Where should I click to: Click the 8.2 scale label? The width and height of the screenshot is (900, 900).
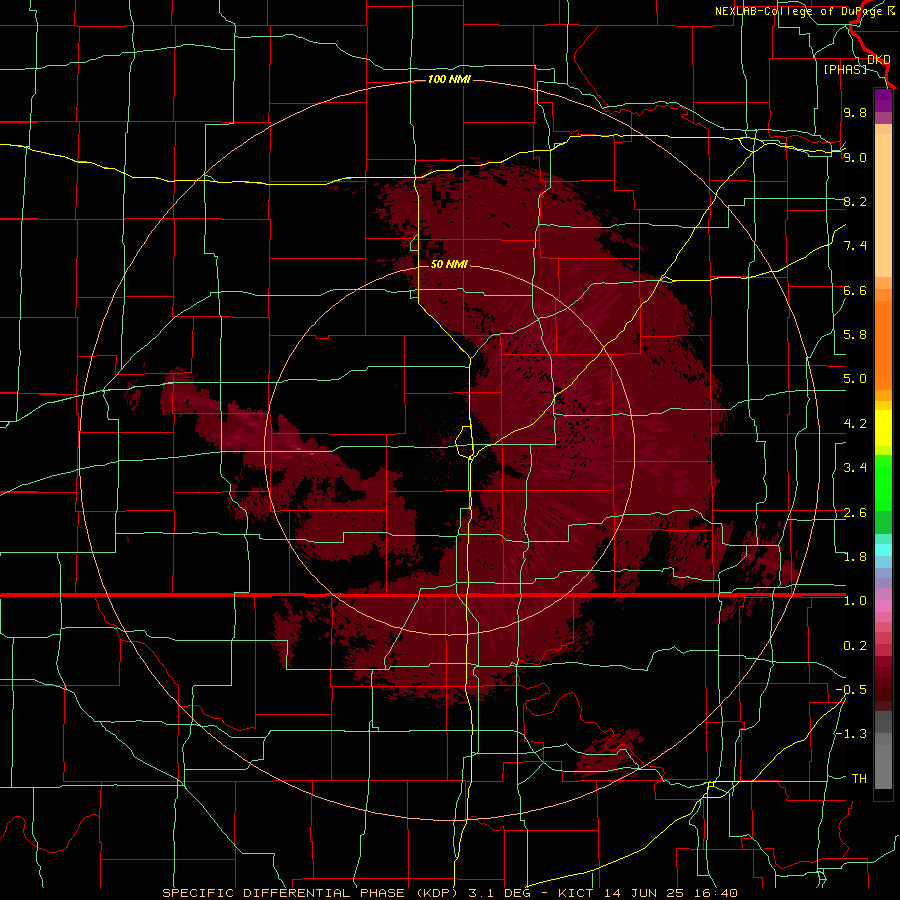pos(855,201)
